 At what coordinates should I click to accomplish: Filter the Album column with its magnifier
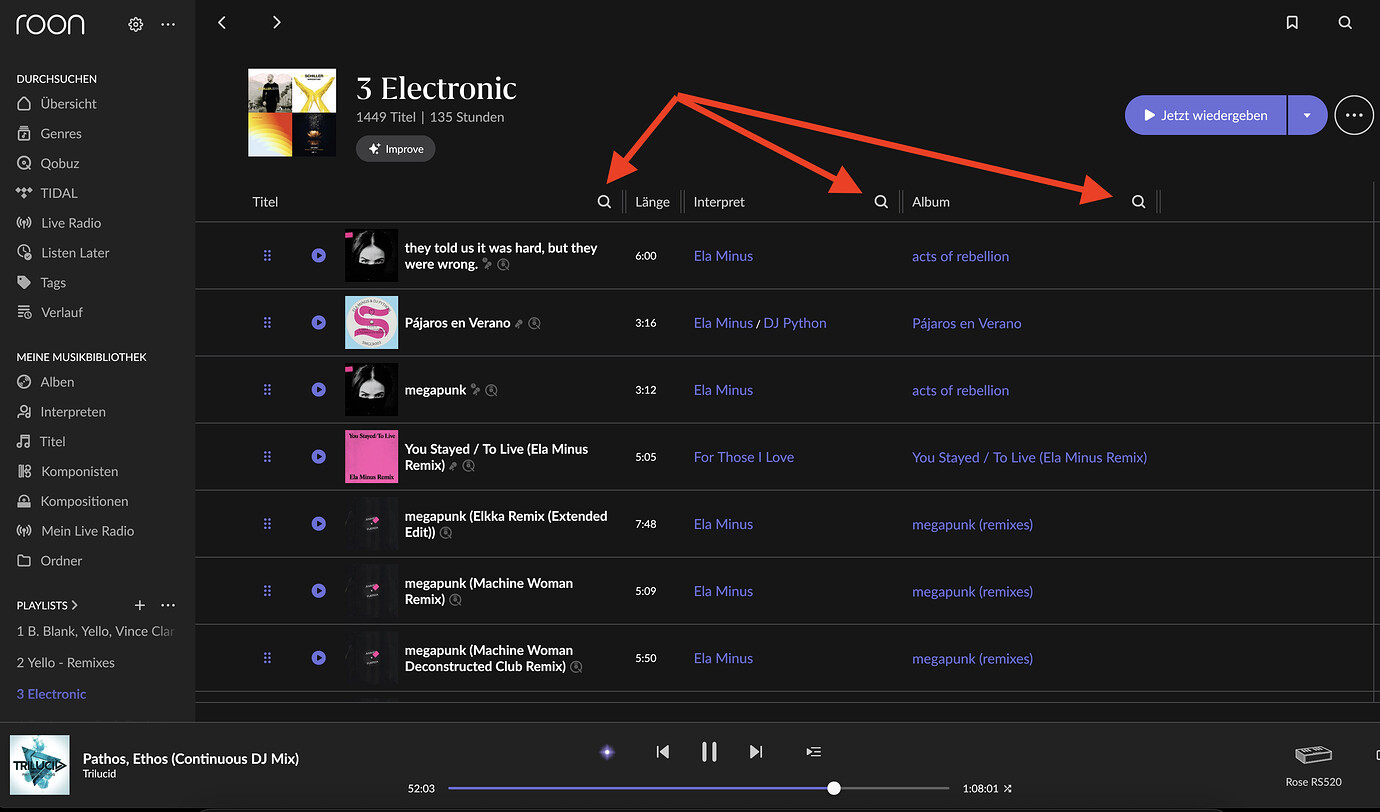coord(1138,202)
